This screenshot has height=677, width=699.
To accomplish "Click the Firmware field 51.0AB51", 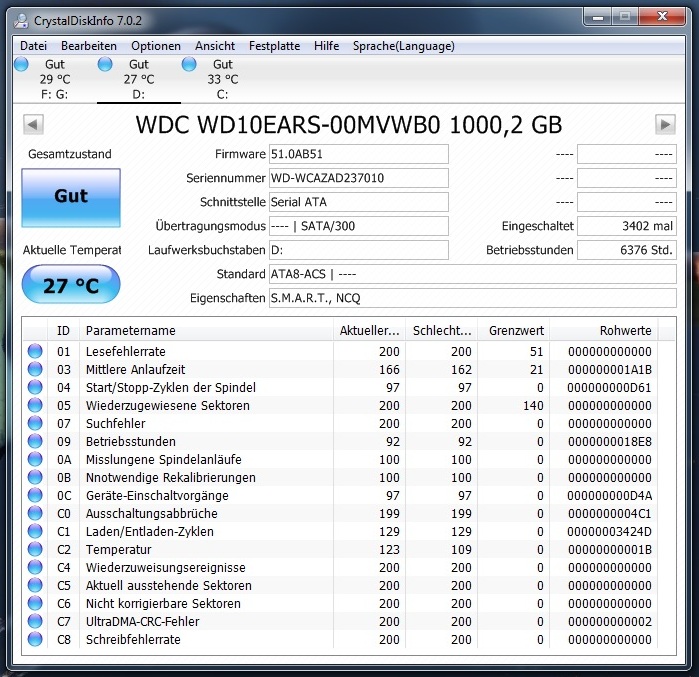I will point(359,154).
